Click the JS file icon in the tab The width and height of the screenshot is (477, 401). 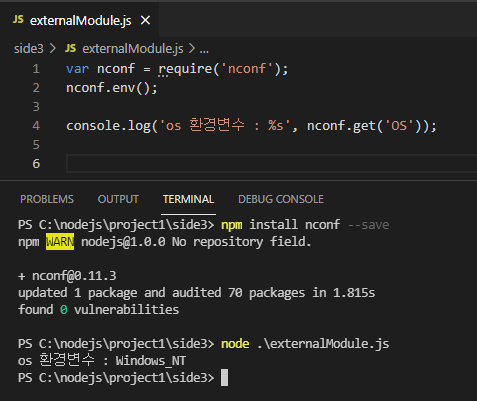pyautogui.click(x=18, y=20)
